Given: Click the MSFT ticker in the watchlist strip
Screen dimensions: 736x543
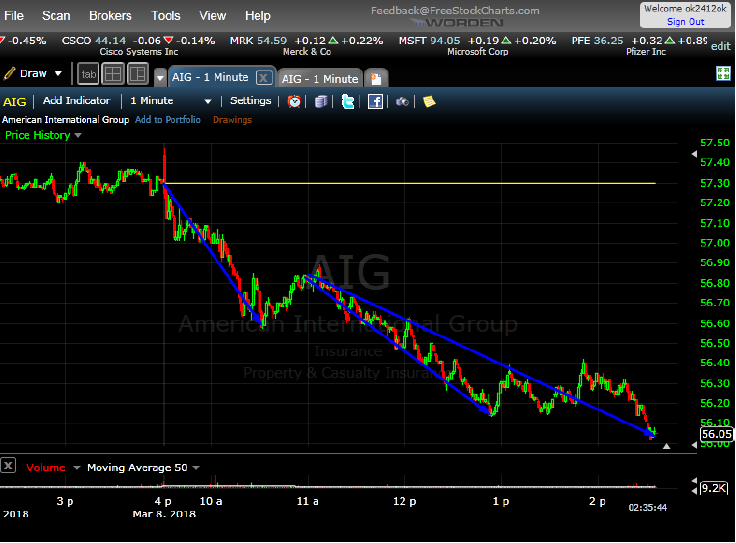Looking at the screenshot, I should [x=413, y=41].
